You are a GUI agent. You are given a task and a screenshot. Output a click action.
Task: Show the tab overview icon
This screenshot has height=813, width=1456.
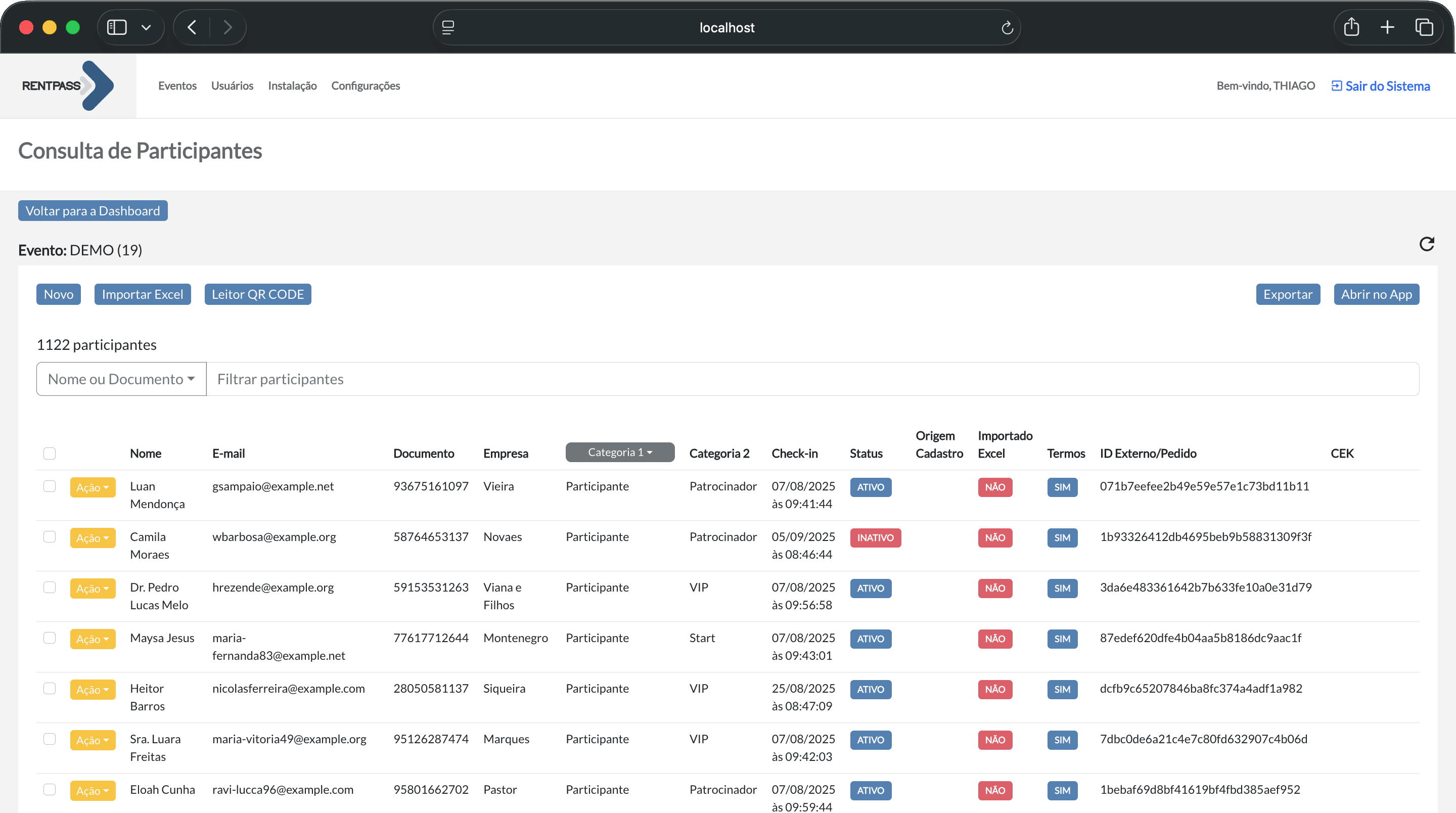coord(1424,27)
